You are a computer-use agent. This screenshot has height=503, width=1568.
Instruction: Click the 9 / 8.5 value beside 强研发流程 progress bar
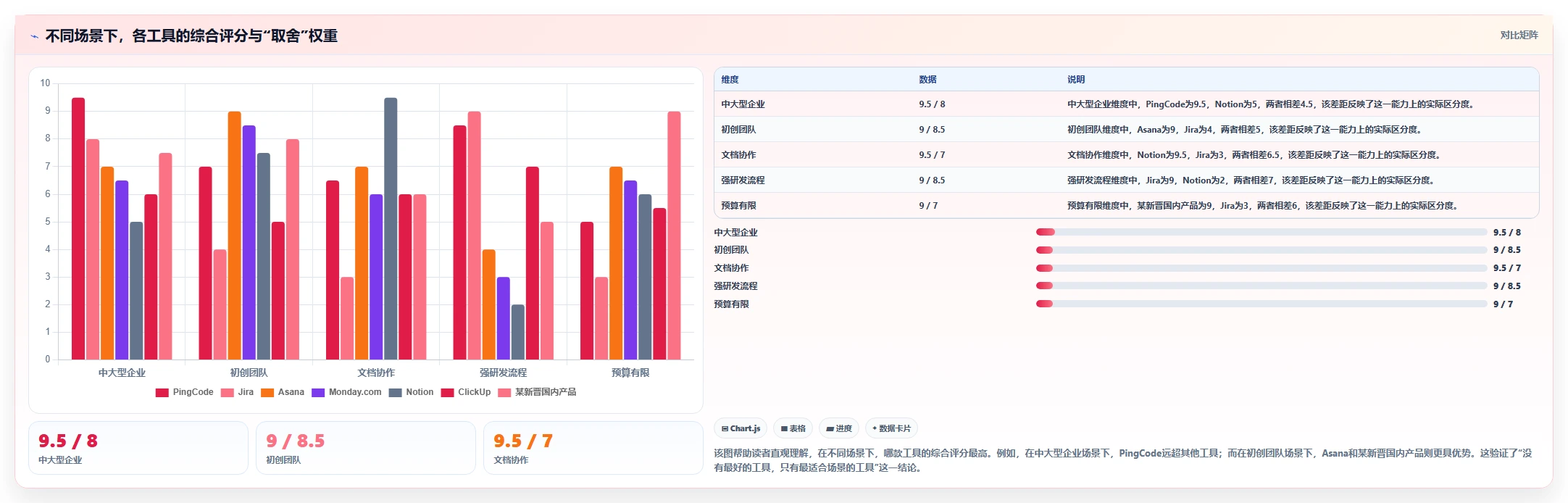1507,286
